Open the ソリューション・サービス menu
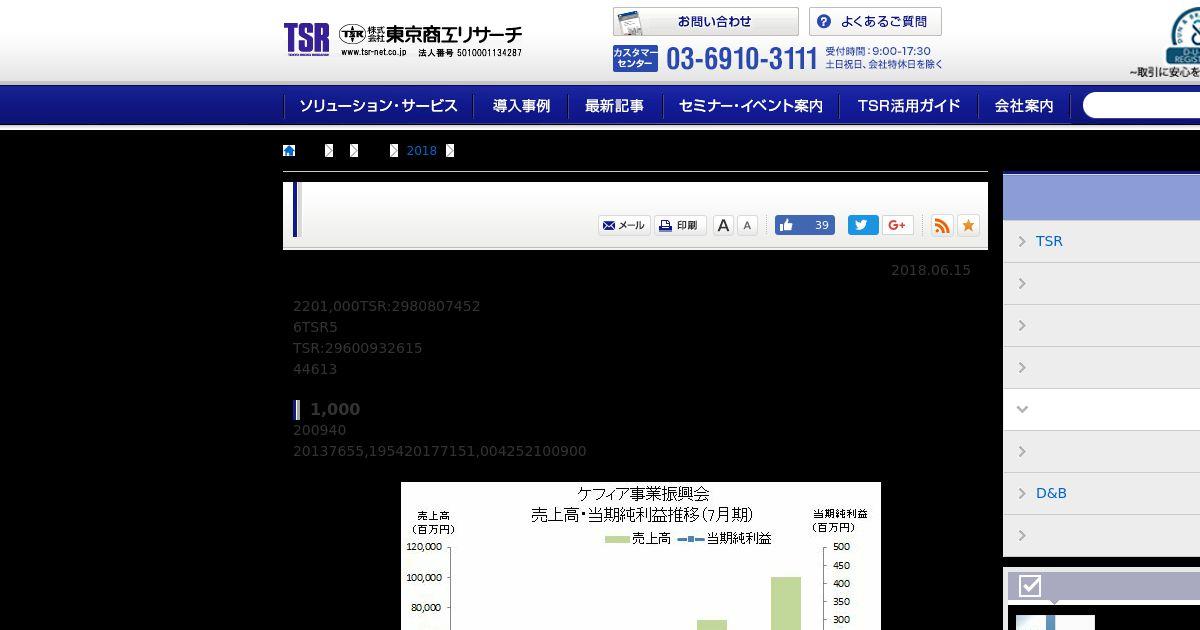This screenshot has width=1200, height=630. (x=378, y=106)
